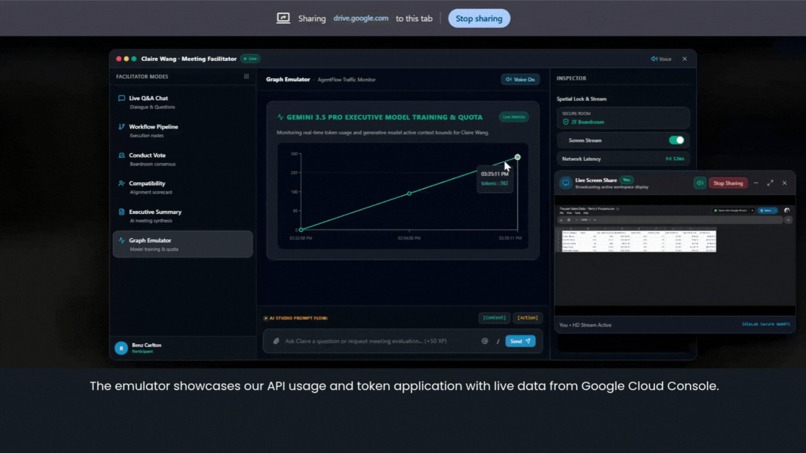Click the red Stop Sharing button
Screen dimensions: 806x453
728,183
